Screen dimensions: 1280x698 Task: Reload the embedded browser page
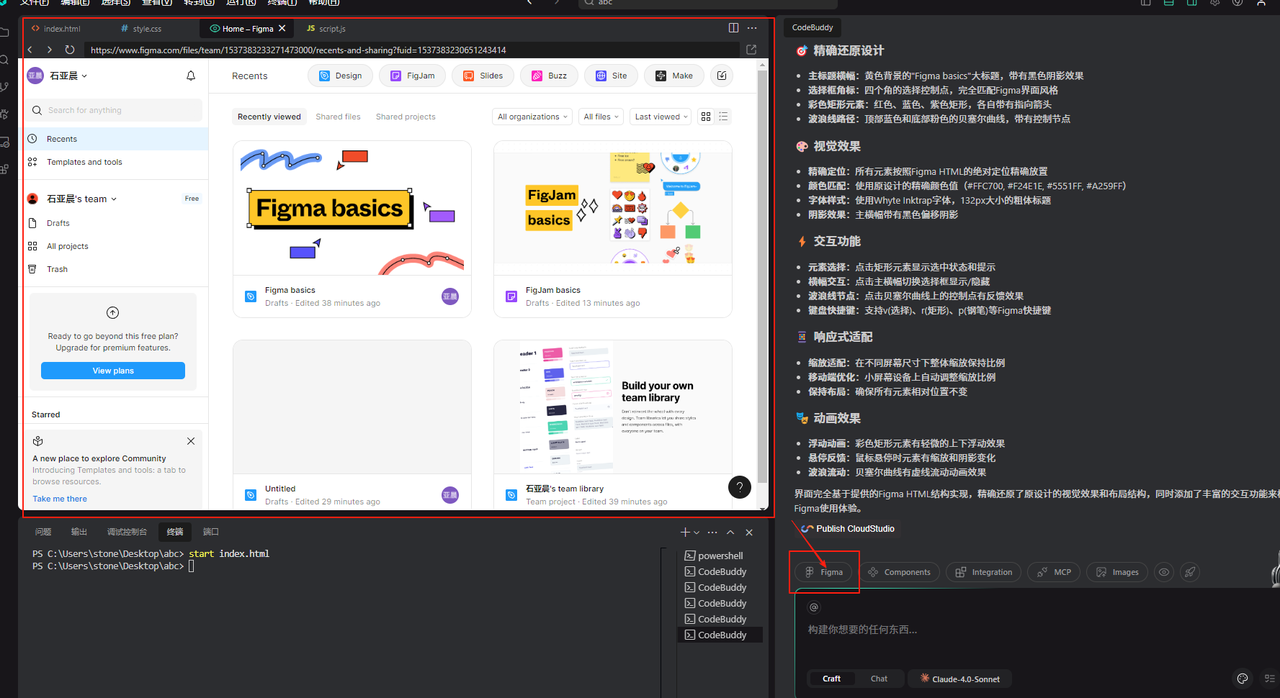70,50
